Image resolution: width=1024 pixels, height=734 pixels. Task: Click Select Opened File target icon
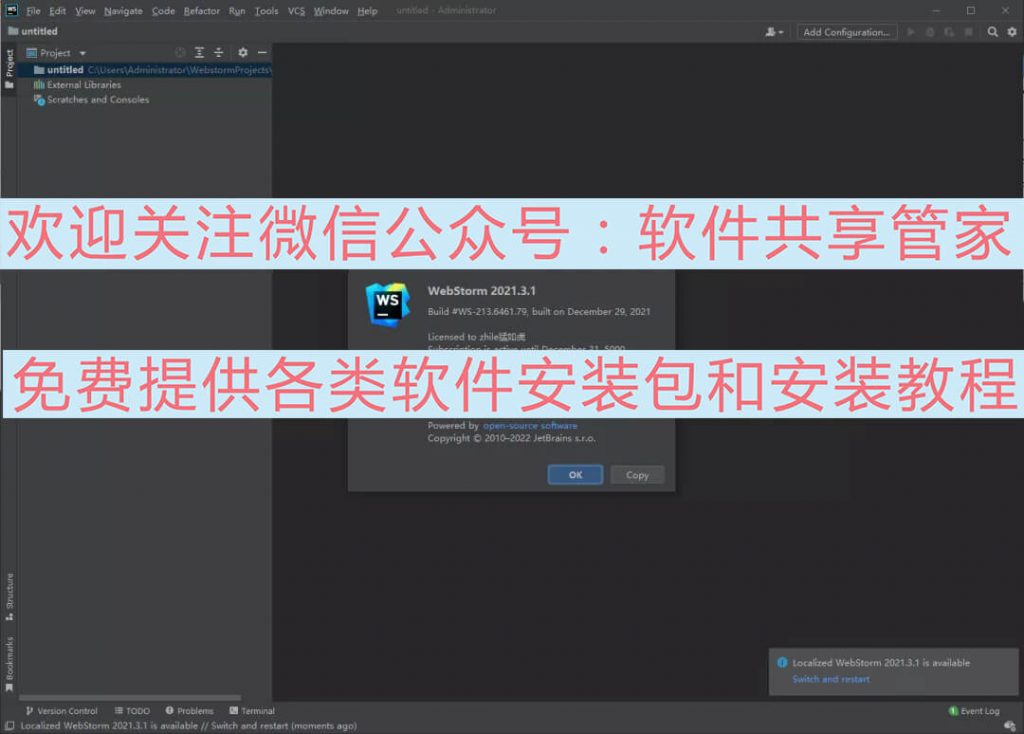[180, 53]
